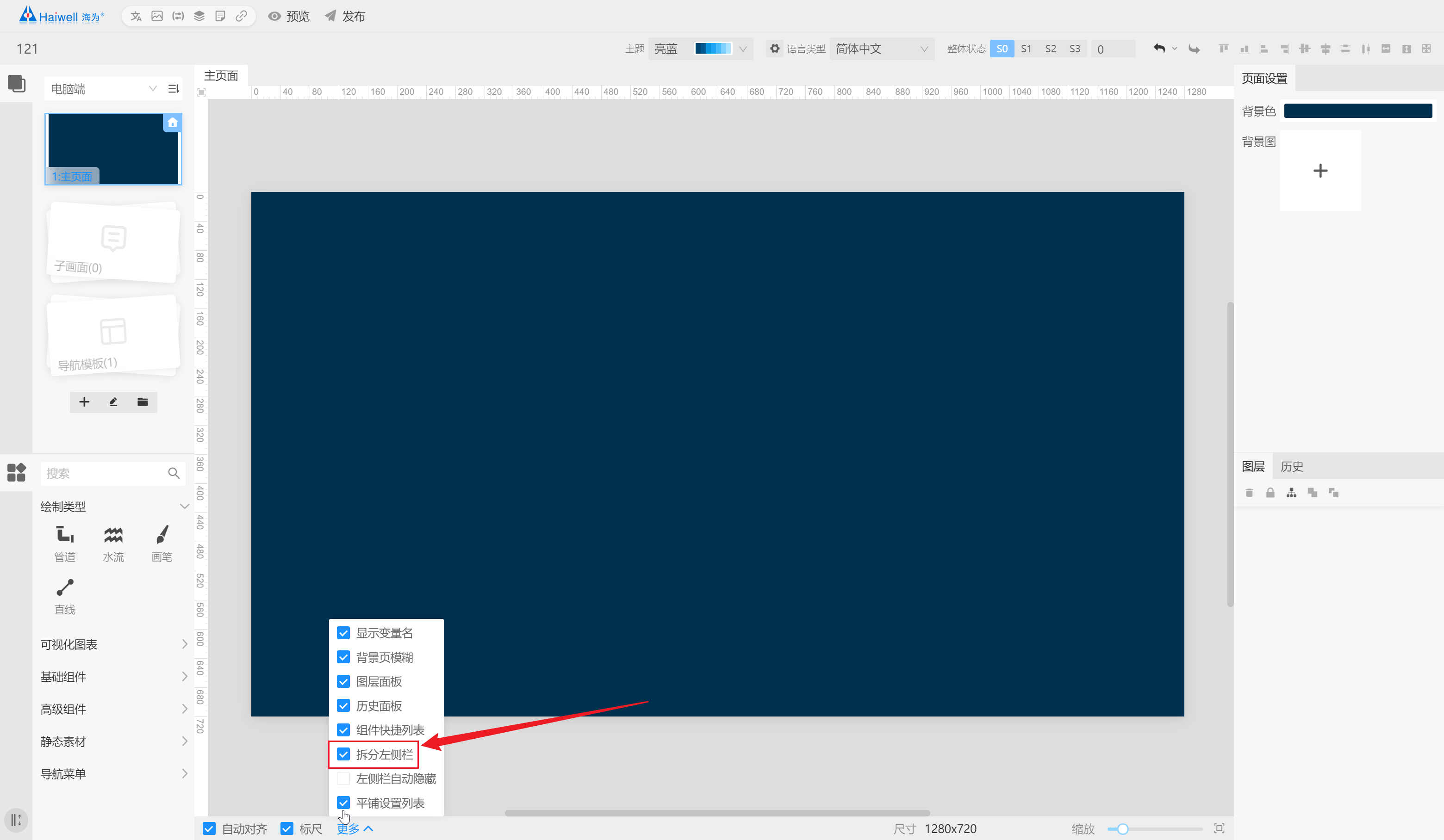Click the search magnifier icon

coord(174,473)
